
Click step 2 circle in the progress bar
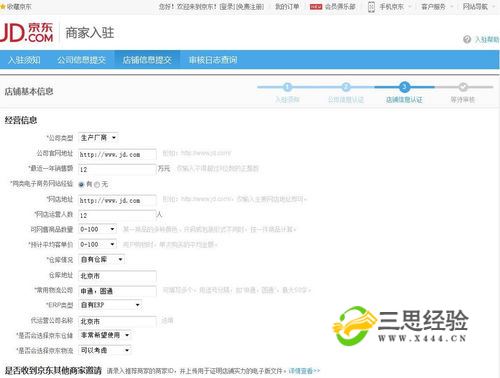pyautogui.click(x=346, y=87)
